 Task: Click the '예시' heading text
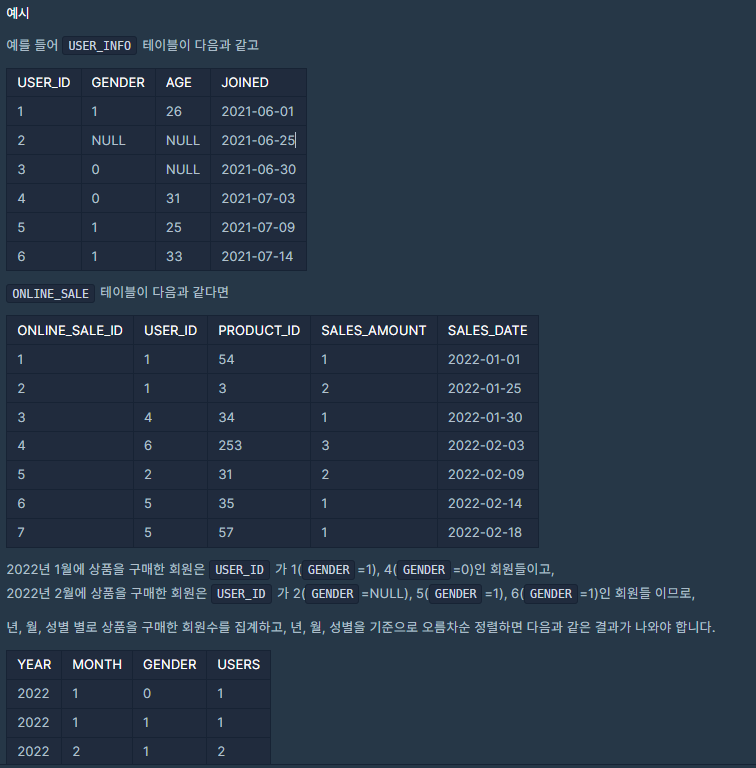pos(18,13)
